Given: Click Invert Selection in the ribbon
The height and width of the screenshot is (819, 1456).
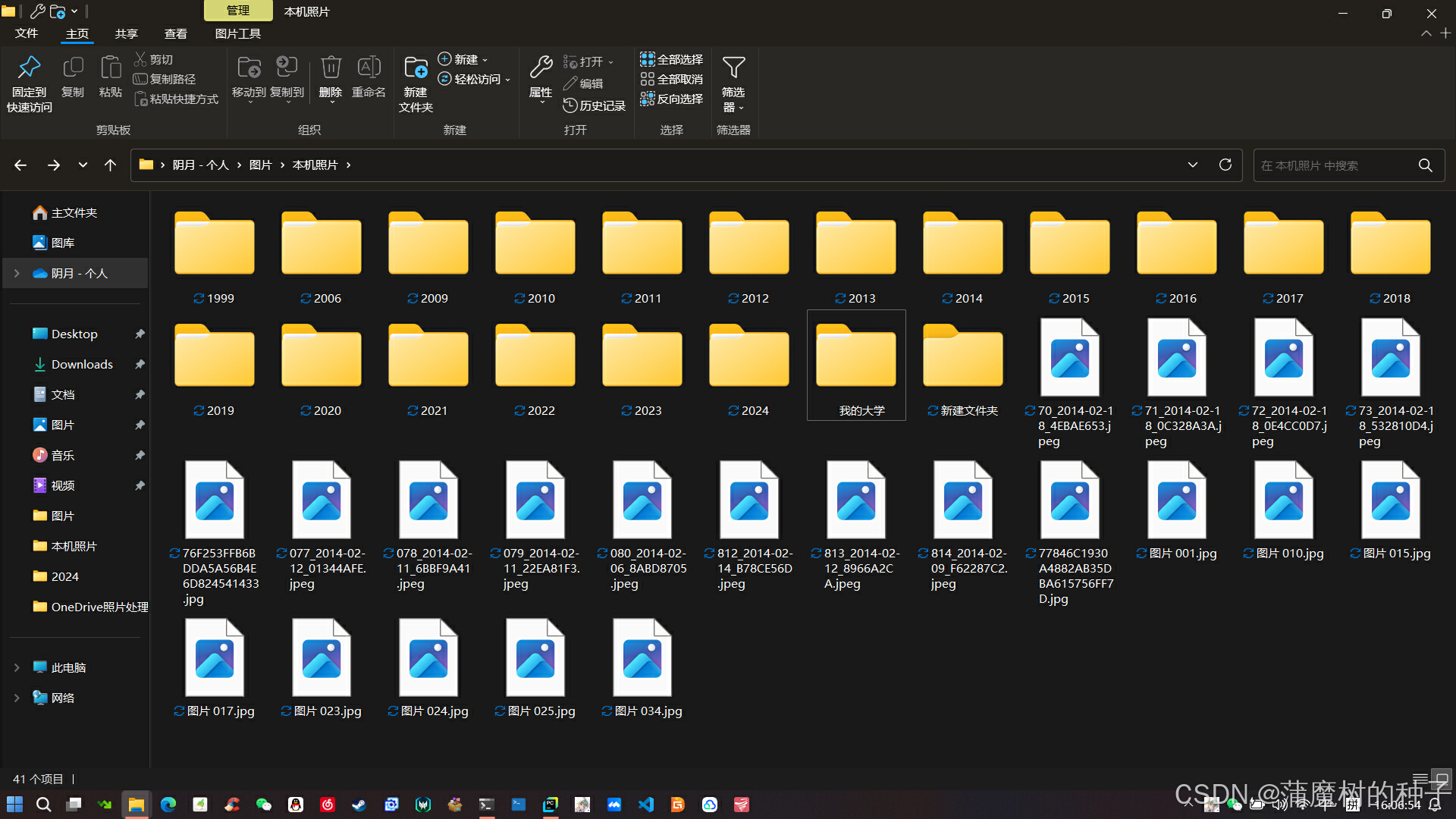Looking at the screenshot, I should tap(672, 99).
